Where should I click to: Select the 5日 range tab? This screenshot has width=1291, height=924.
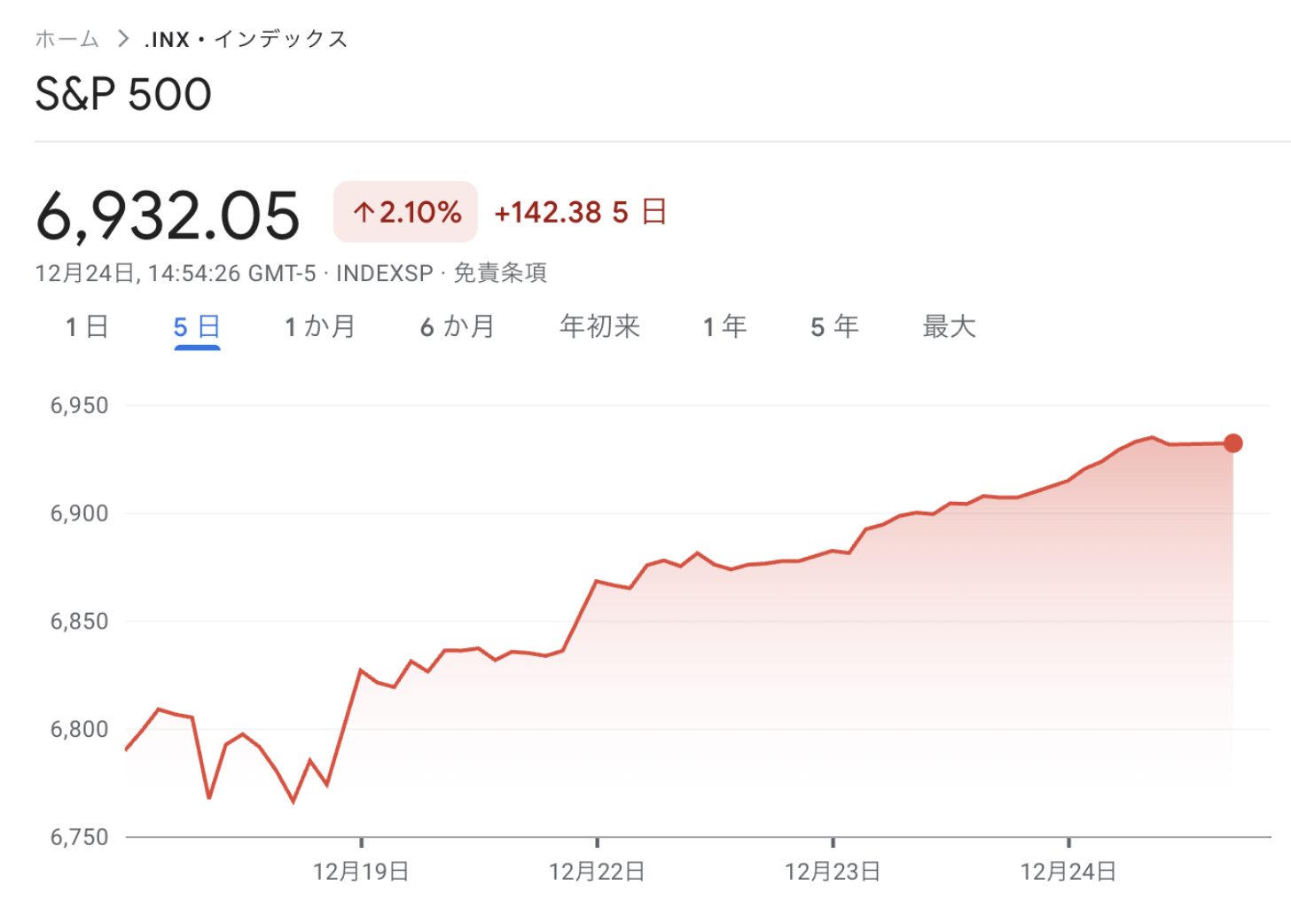pos(197,327)
